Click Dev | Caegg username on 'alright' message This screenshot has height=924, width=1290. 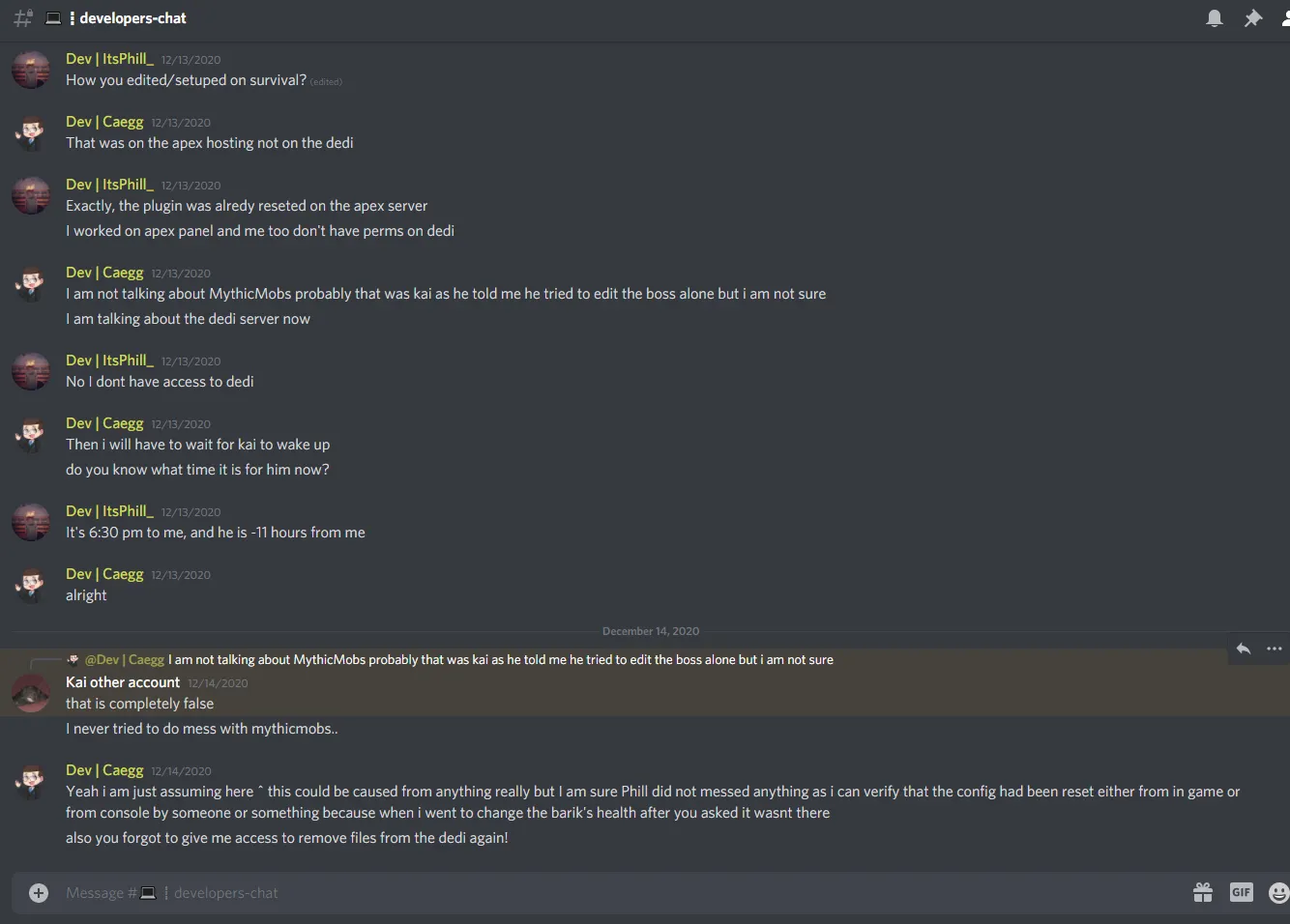(104, 574)
